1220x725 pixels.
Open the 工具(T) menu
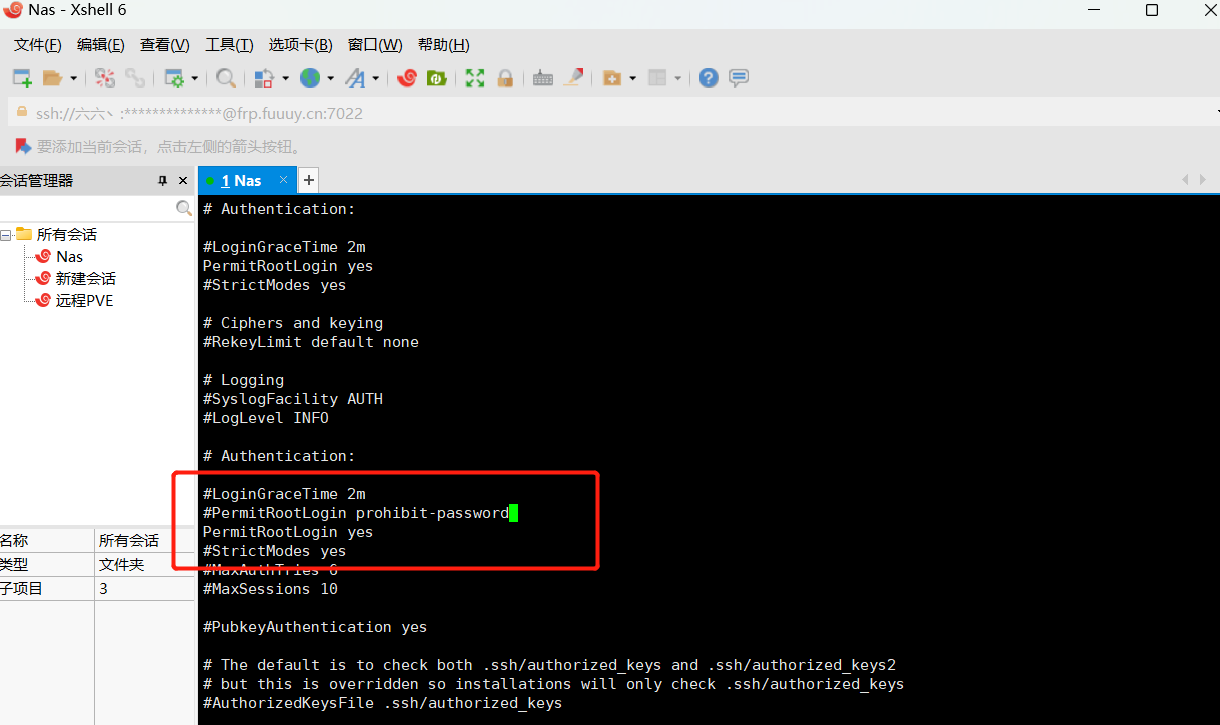click(229, 45)
